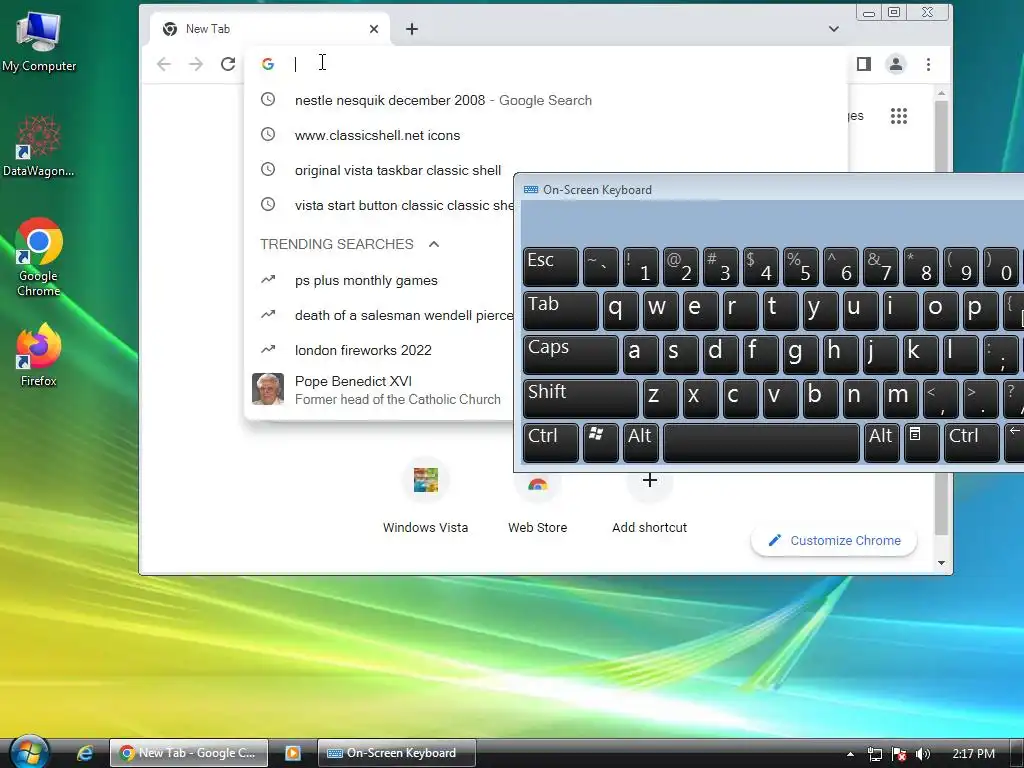Show hidden tray icons arrow
This screenshot has height=768, width=1024.
(x=850, y=754)
